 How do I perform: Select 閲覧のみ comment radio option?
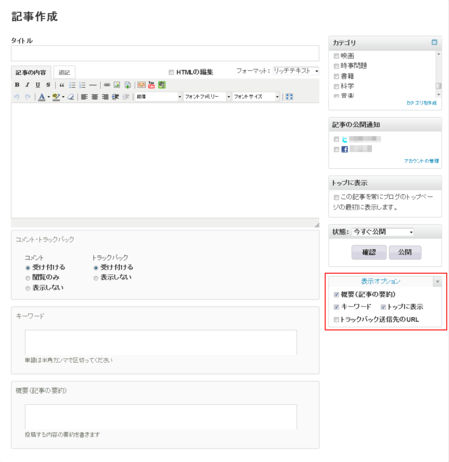click(28, 278)
